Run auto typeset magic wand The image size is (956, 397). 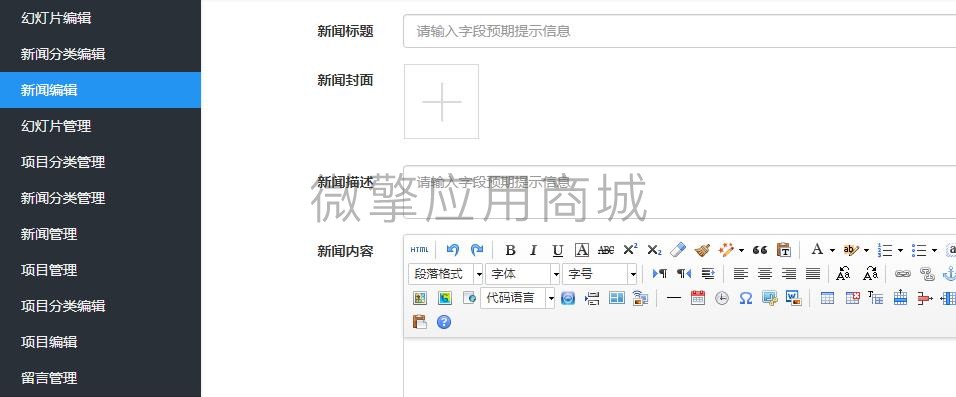[726, 250]
